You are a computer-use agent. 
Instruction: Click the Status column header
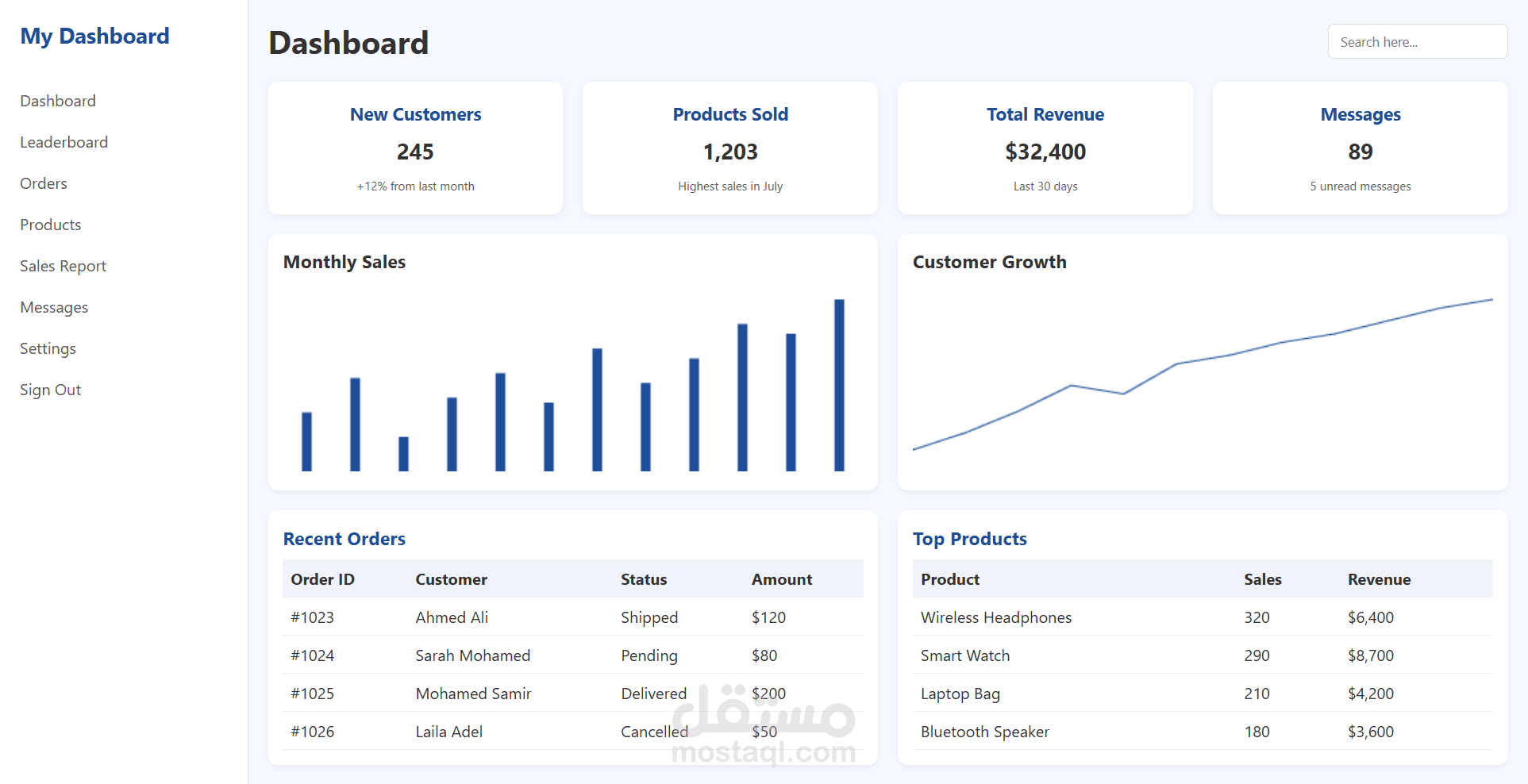(644, 579)
